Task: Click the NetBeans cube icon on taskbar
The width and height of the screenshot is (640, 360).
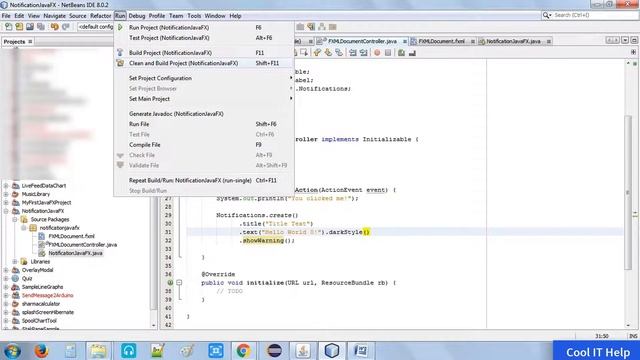Action: pos(332,351)
